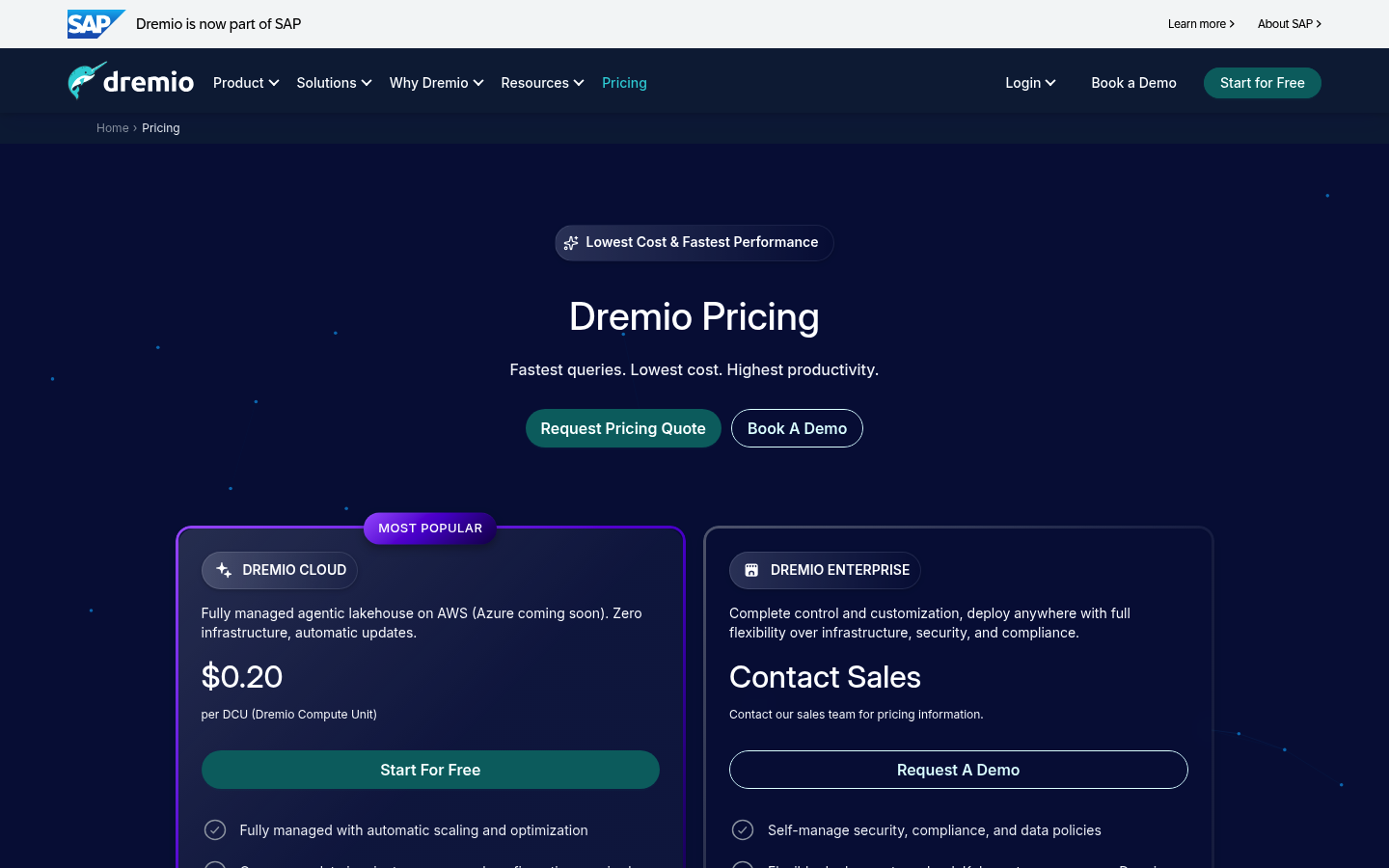Viewport: 1389px width, 868px height.
Task: Go to Pricing in navigation bar
Action: [x=624, y=83]
